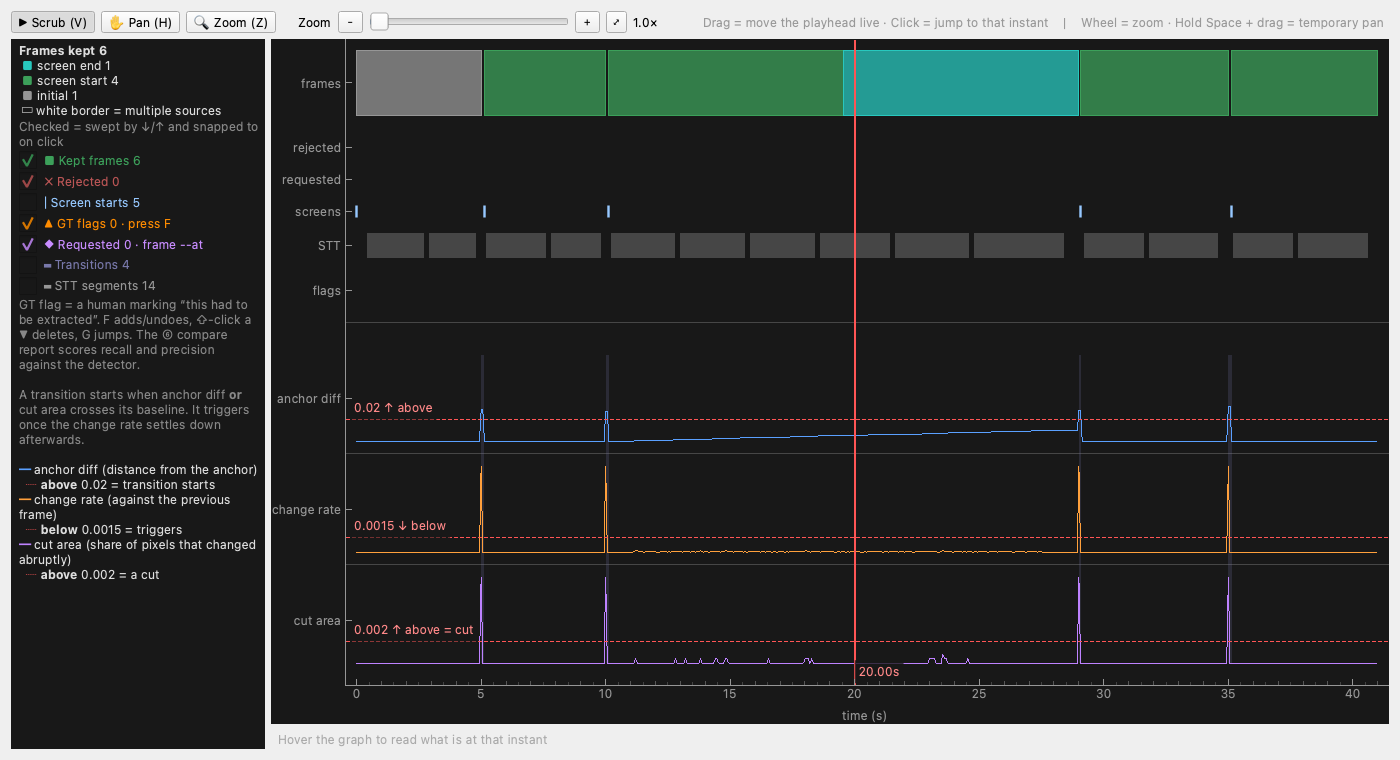The height and width of the screenshot is (760, 1400).
Task: Toggle the GT flags 0 checkbox
Action: (28, 224)
